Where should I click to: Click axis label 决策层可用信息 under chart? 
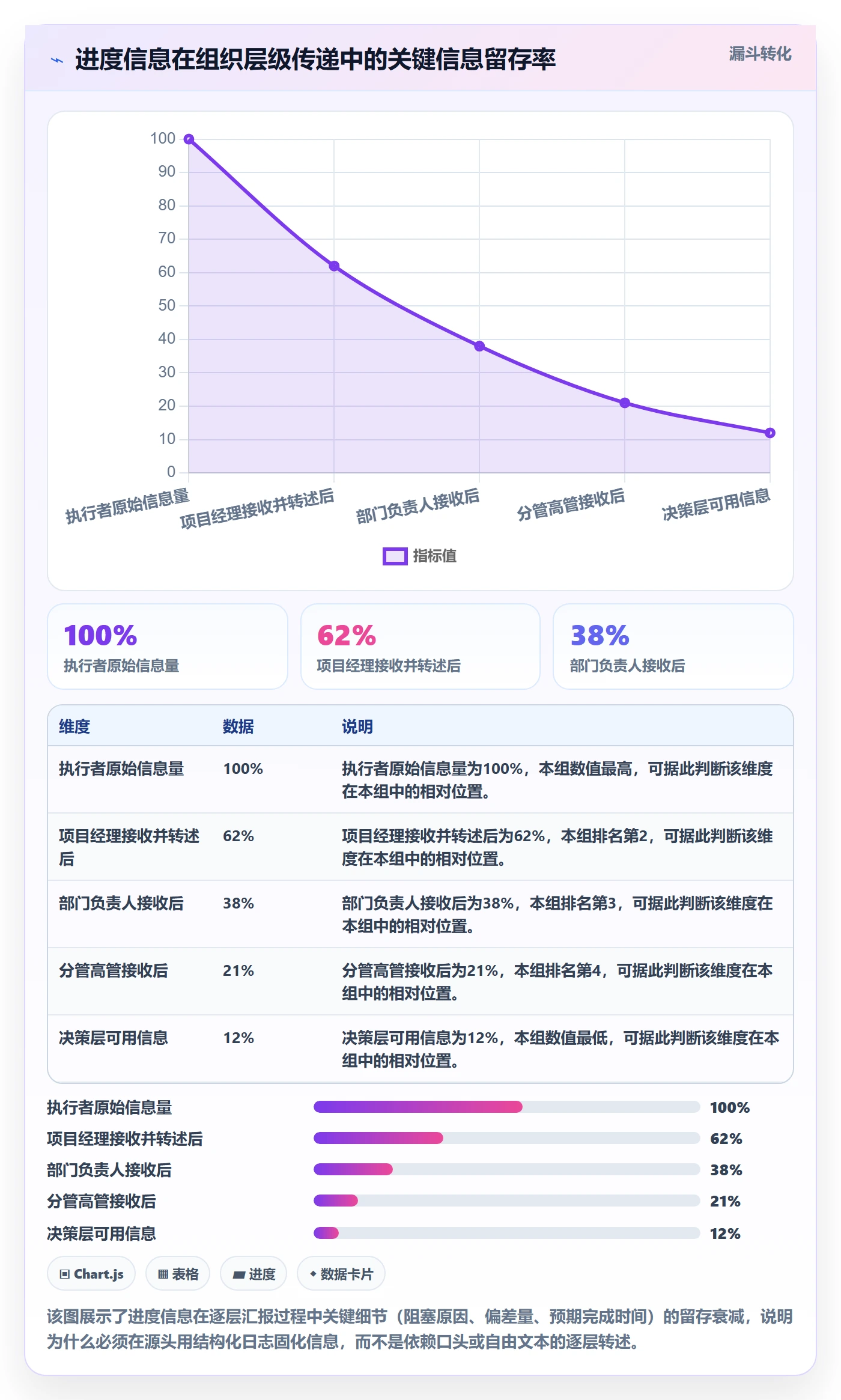pyautogui.click(x=716, y=505)
